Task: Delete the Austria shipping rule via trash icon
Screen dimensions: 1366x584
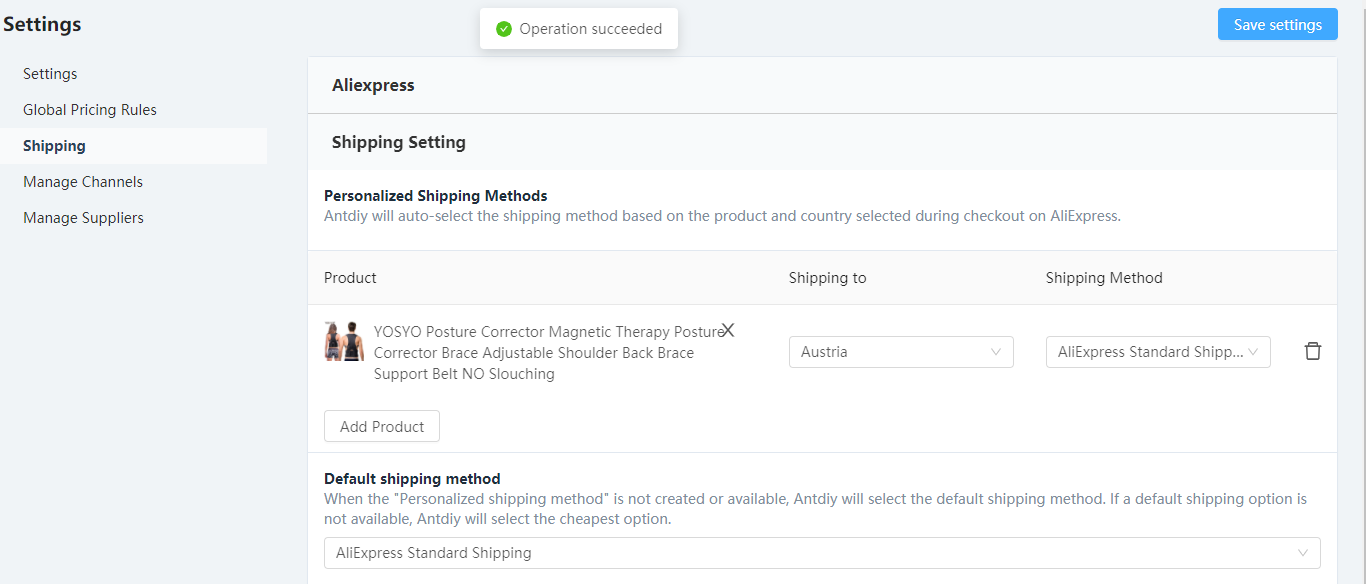Action: (x=1313, y=351)
